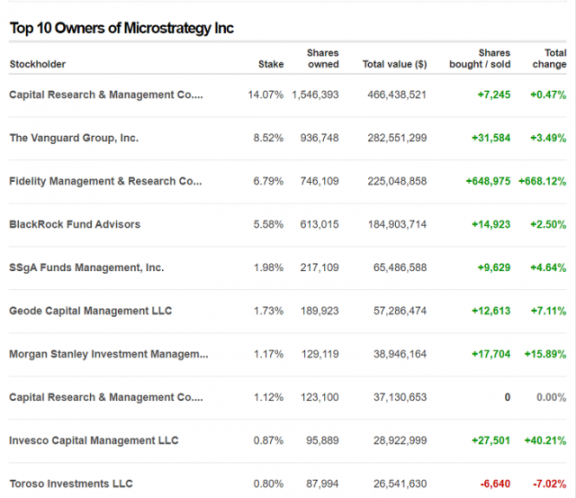576x498 pixels.
Task: Select the +648,975 shares bought value
Action: click(x=488, y=181)
